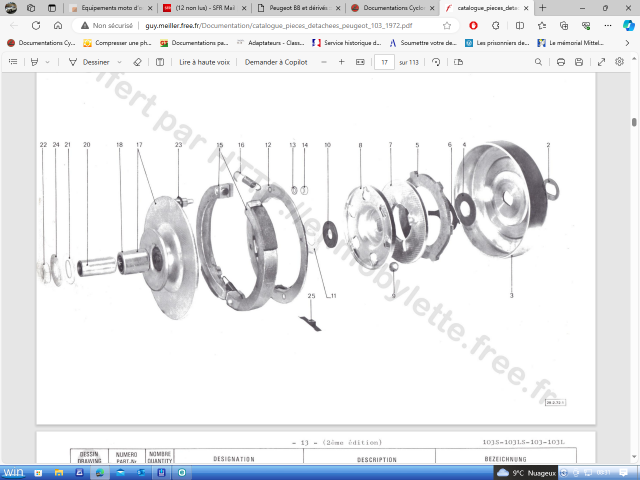640x480 pixels.
Task: Click Demander à Copilot button
Action: click(275, 62)
